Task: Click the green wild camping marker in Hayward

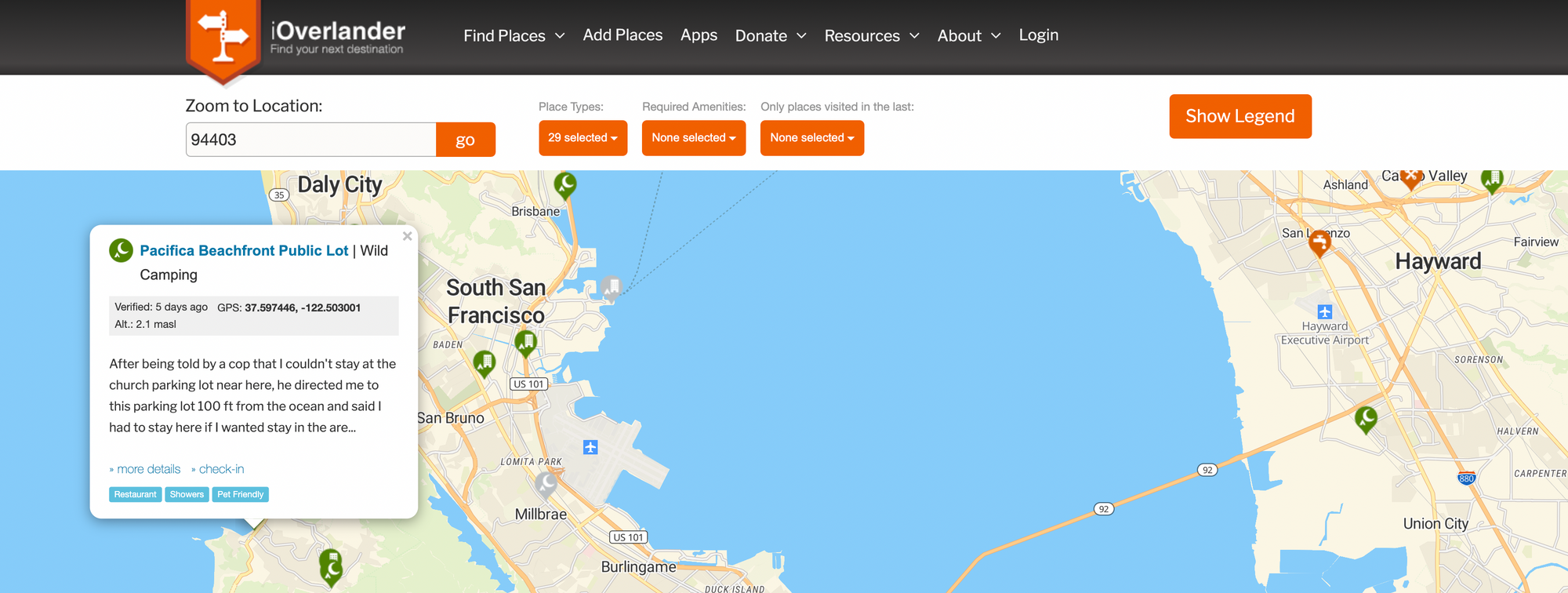Action: pos(1366,420)
